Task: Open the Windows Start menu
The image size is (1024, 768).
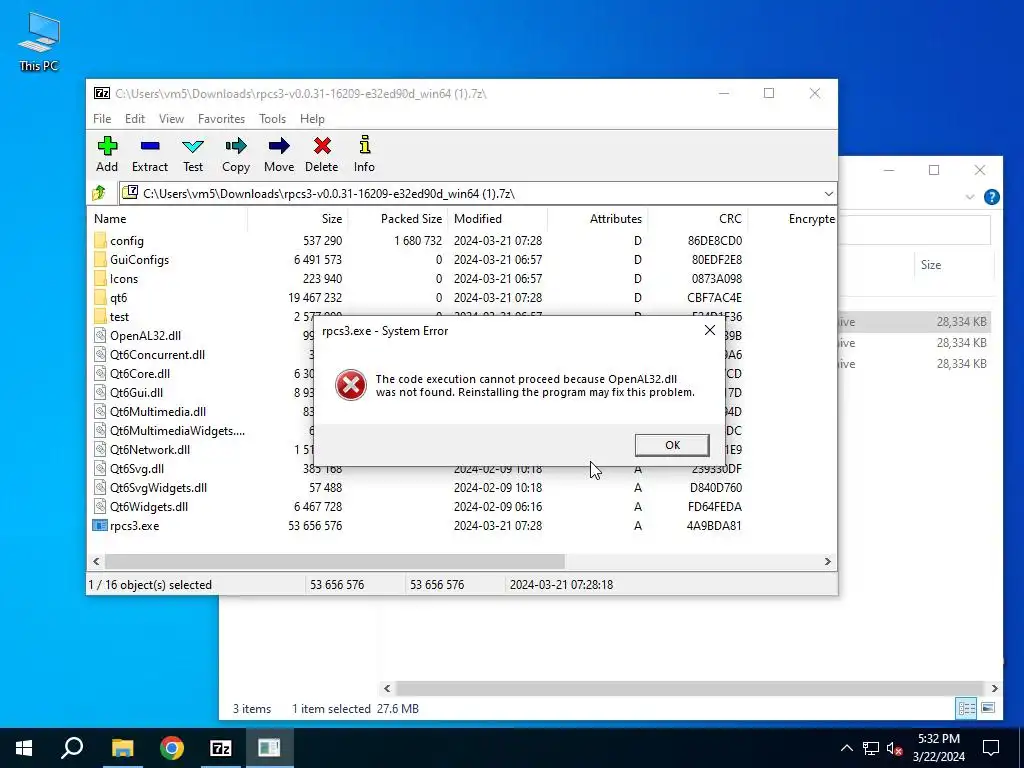Action: coord(24,748)
